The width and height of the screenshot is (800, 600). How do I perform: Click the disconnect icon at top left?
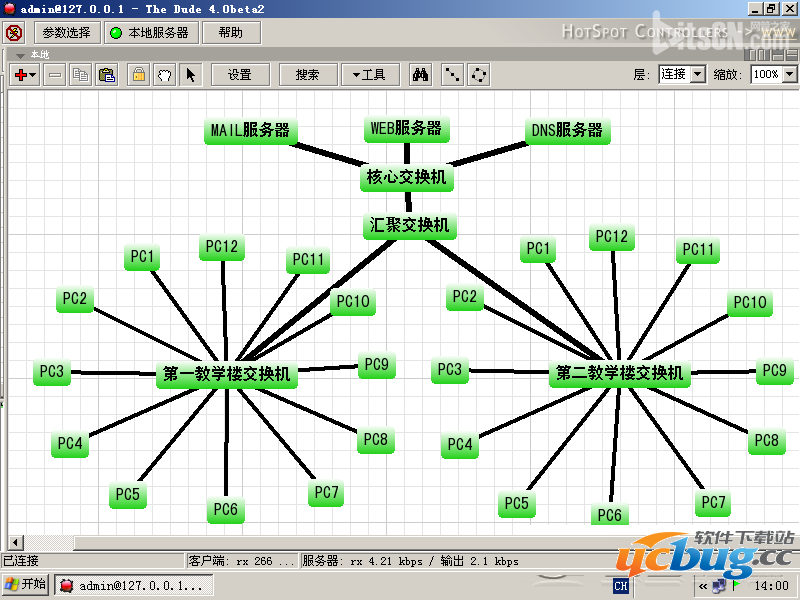pyautogui.click(x=14, y=33)
